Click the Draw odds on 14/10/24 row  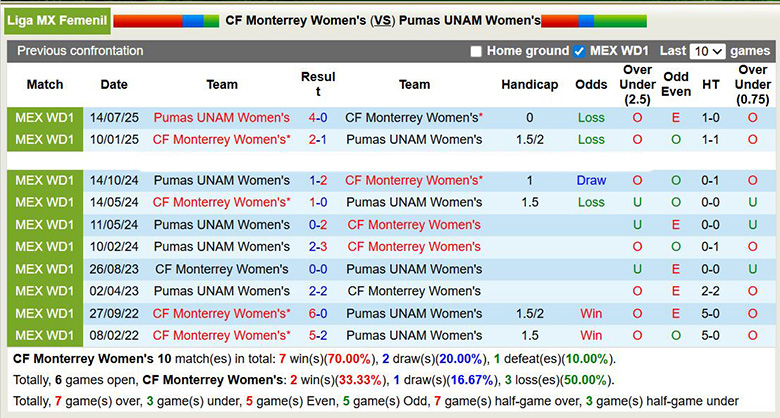[x=591, y=181]
